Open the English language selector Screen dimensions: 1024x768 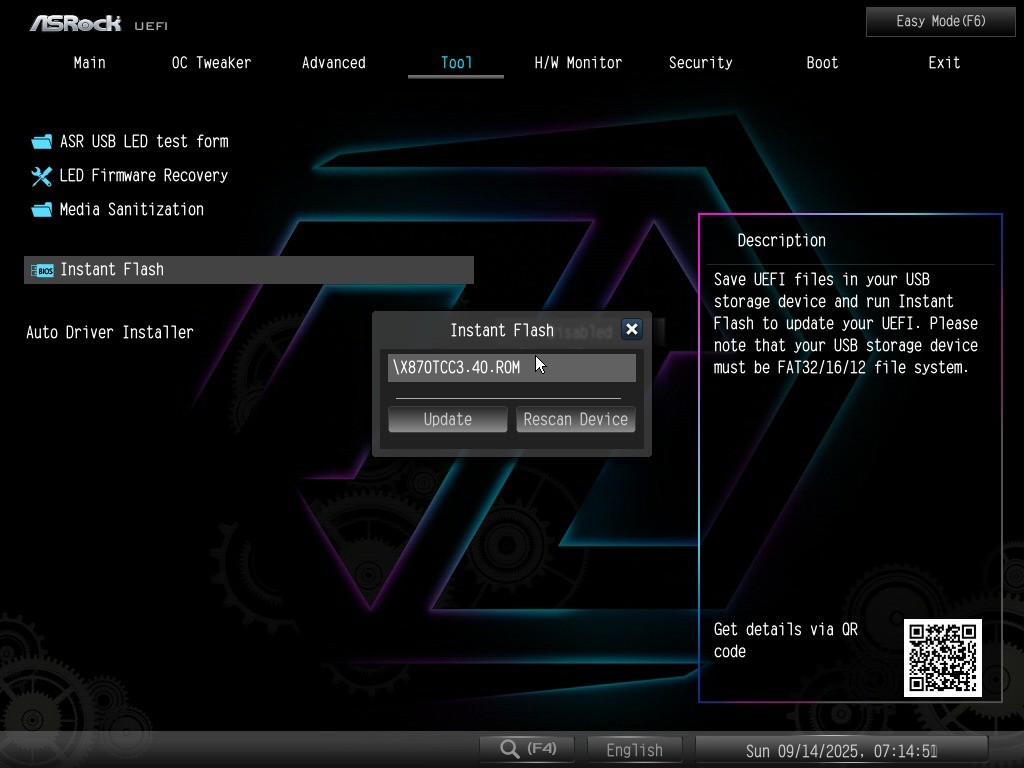(x=634, y=750)
